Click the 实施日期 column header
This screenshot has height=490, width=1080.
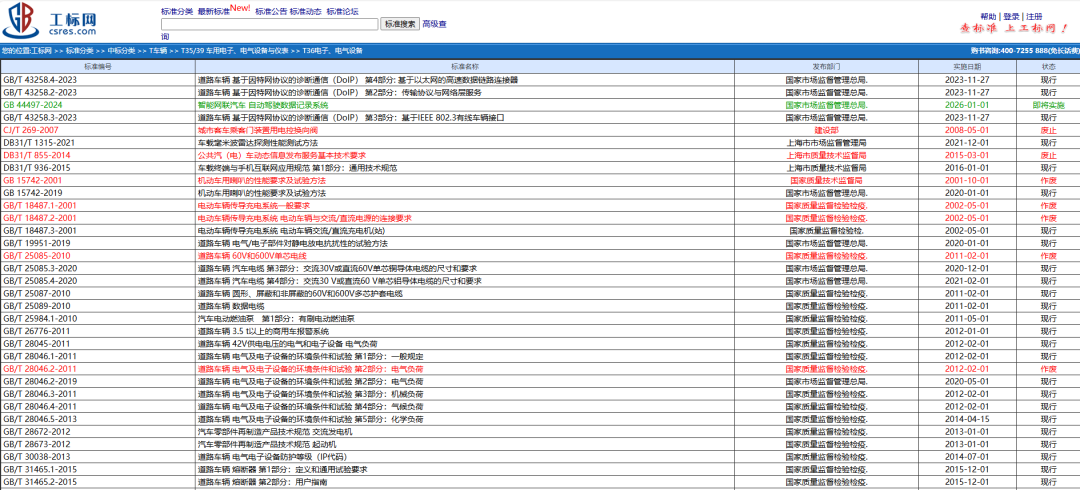coord(967,66)
